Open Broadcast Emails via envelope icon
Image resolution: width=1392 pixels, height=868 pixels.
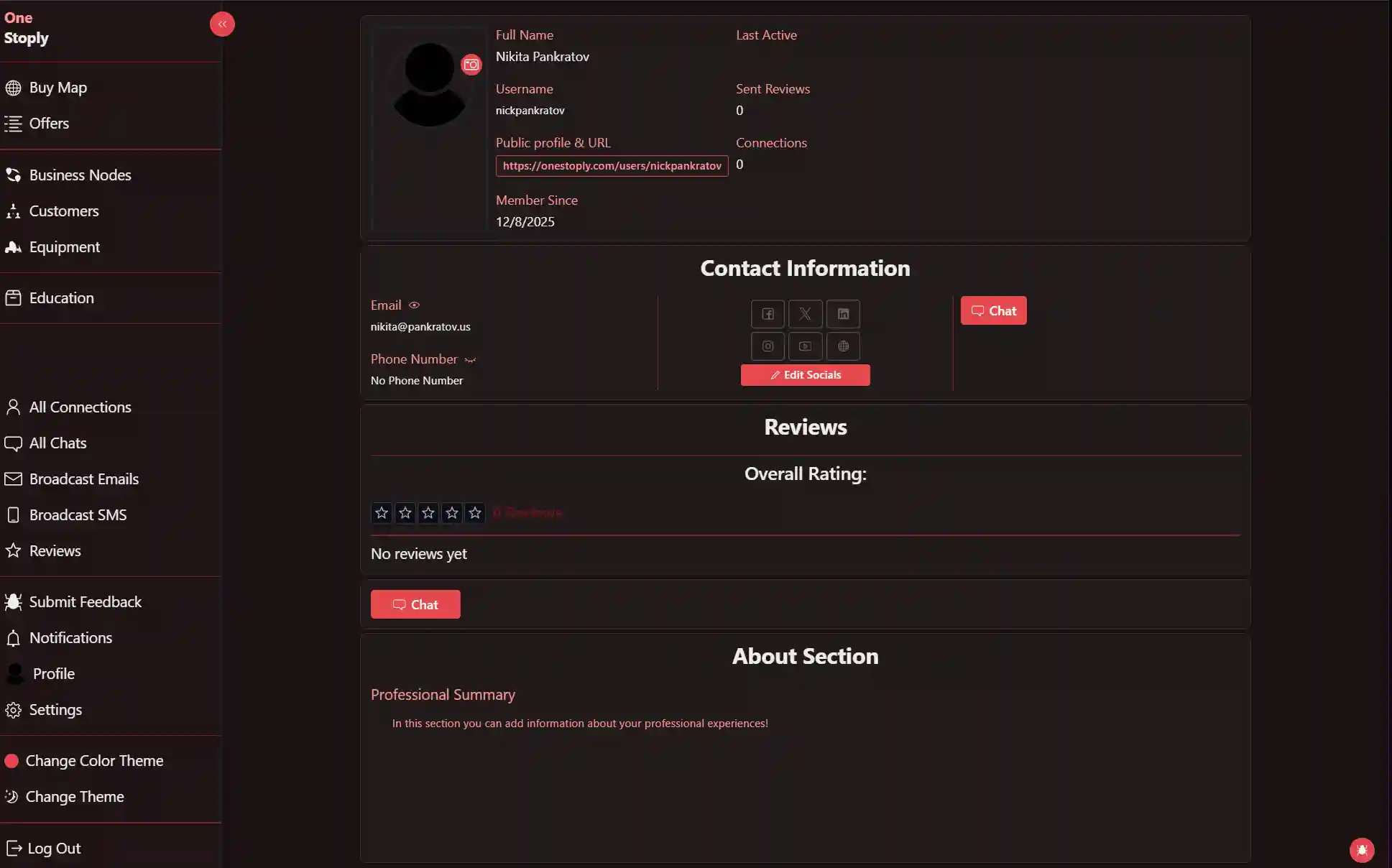pyautogui.click(x=14, y=479)
